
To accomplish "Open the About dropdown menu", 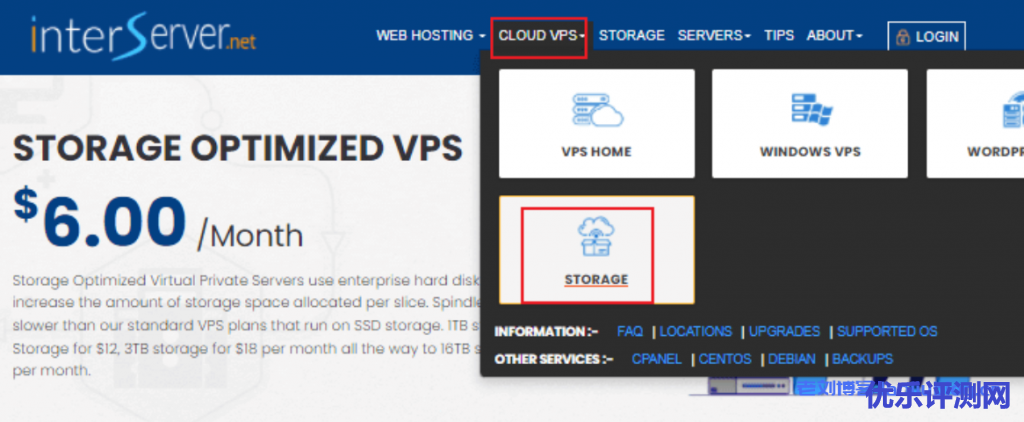I will [x=834, y=35].
